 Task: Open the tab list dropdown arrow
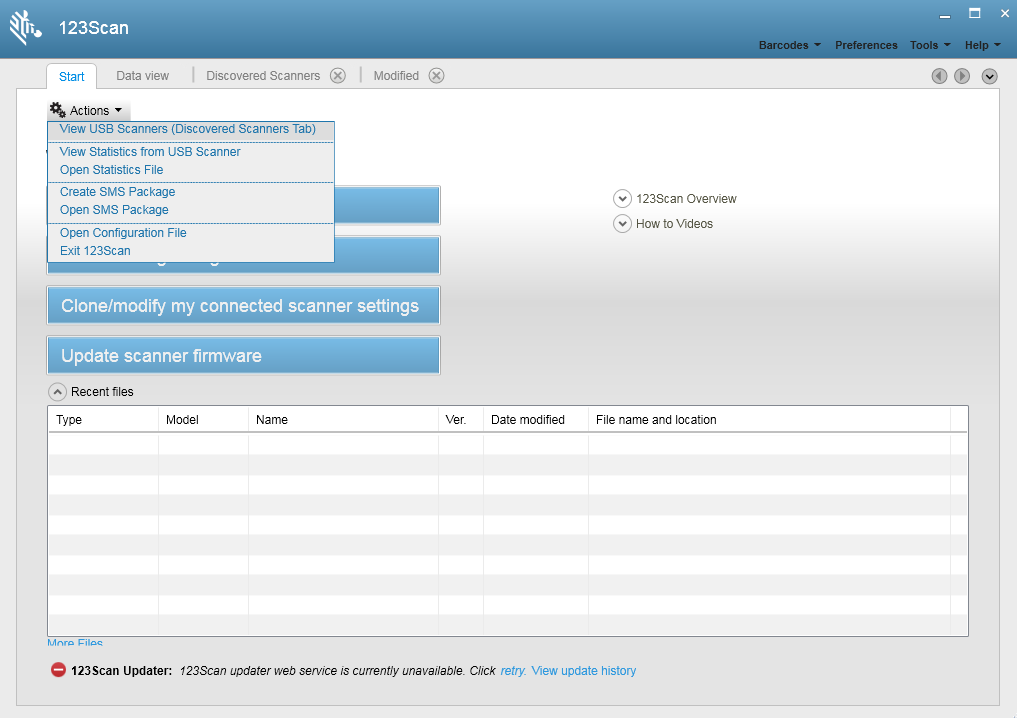(x=989, y=76)
